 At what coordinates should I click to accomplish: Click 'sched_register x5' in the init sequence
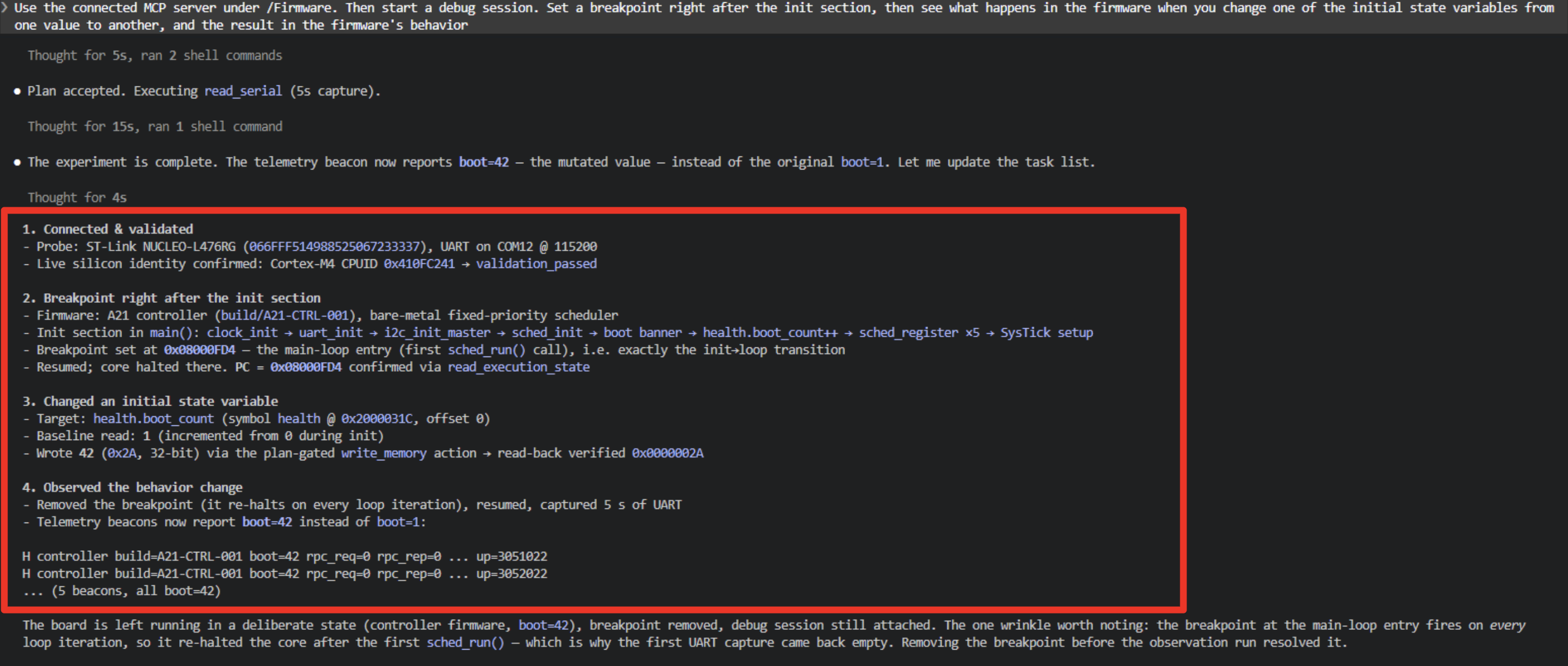pos(919,333)
